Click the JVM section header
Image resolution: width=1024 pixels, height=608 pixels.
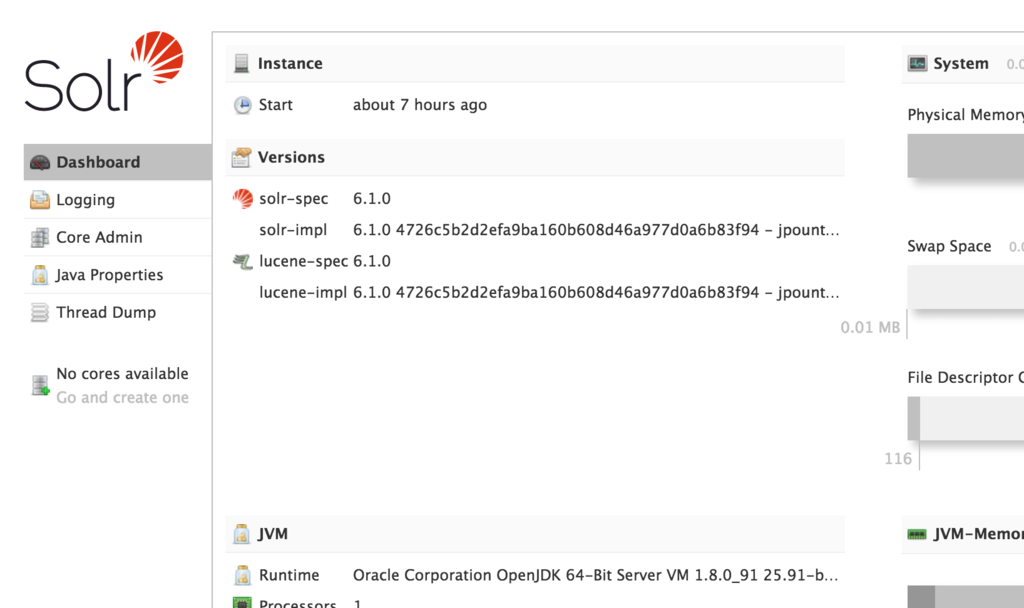tap(535, 534)
